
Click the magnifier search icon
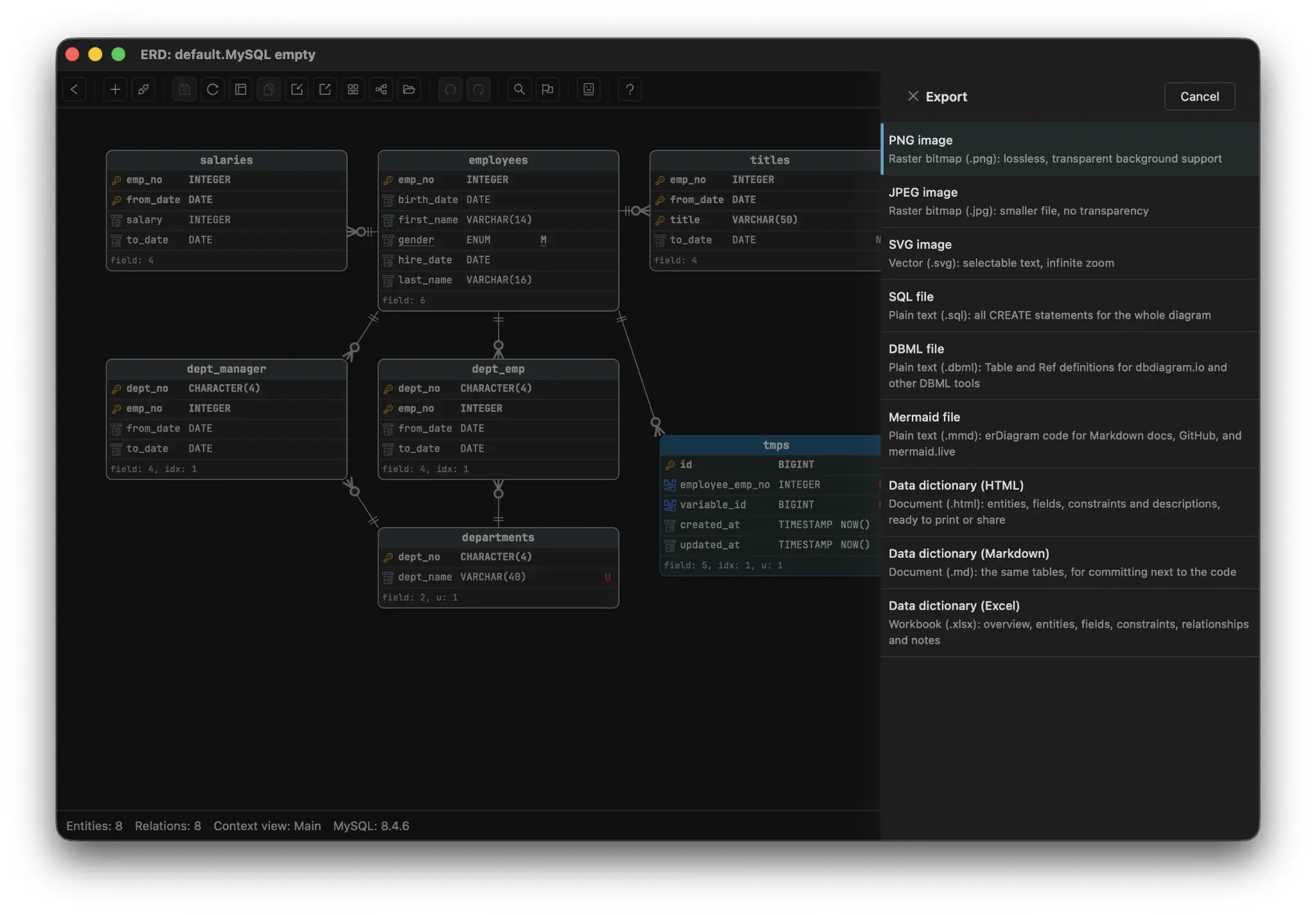[519, 89]
